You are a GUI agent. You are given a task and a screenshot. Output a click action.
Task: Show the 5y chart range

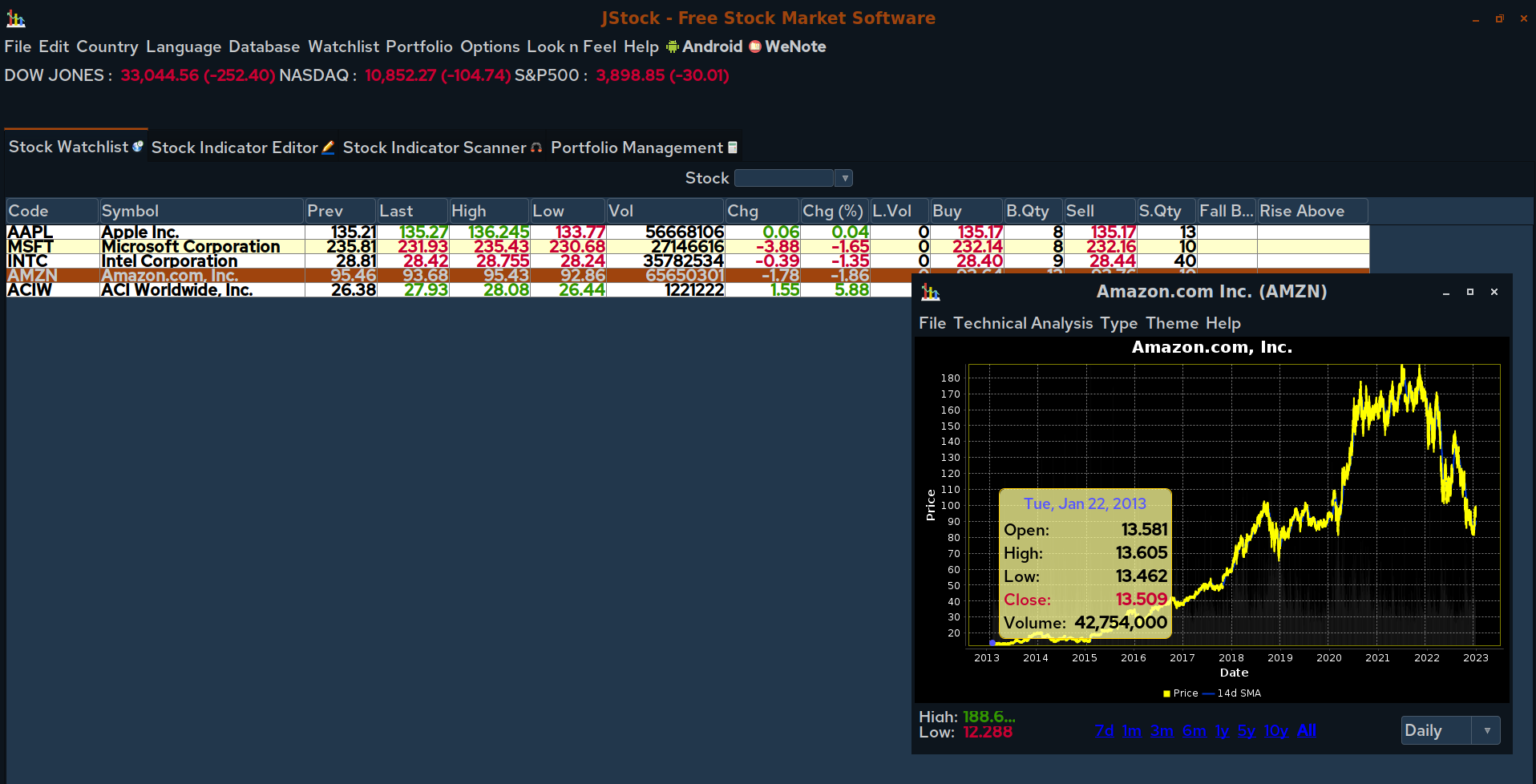tap(1246, 730)
